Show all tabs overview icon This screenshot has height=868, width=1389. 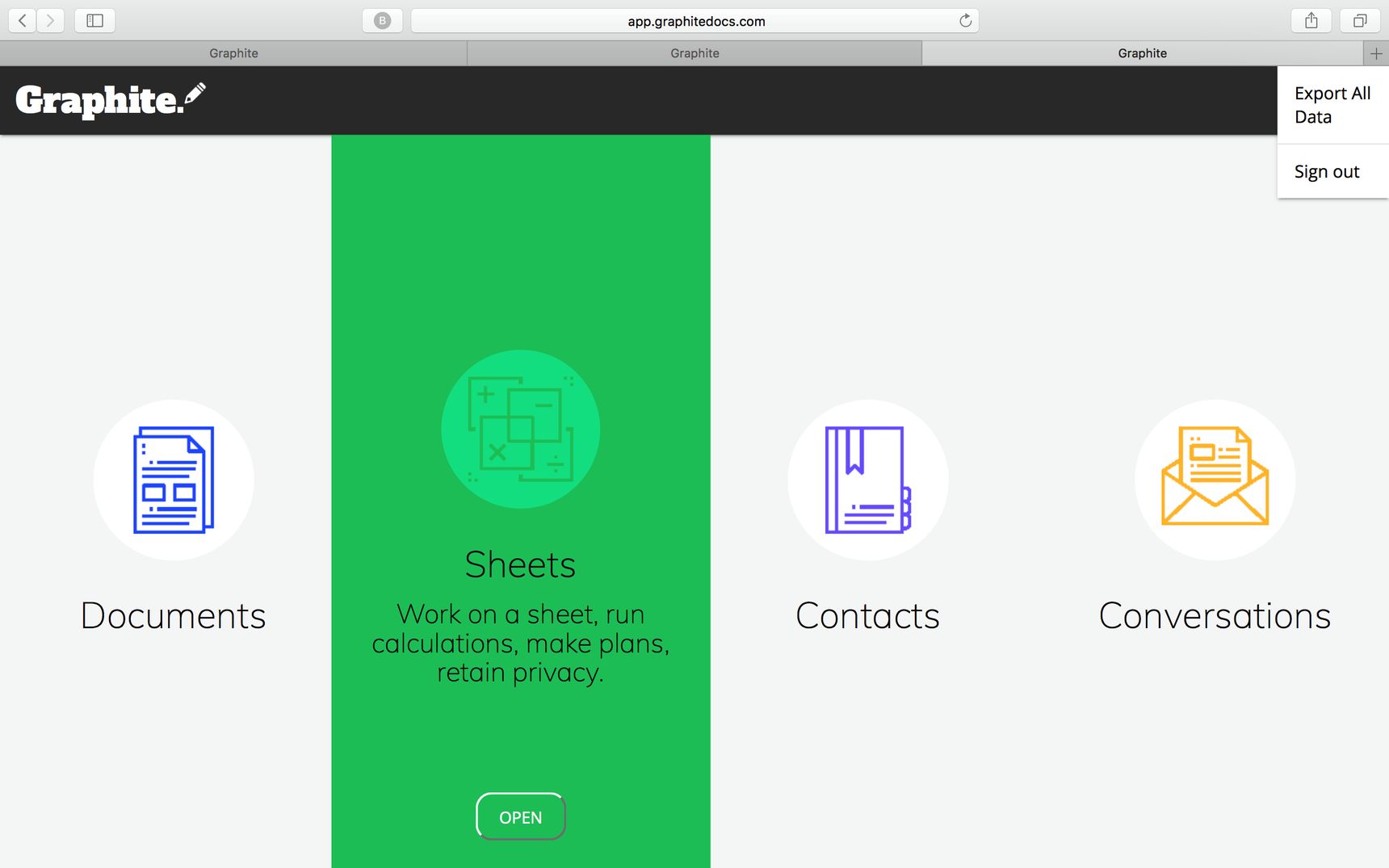coord(1360,21)
